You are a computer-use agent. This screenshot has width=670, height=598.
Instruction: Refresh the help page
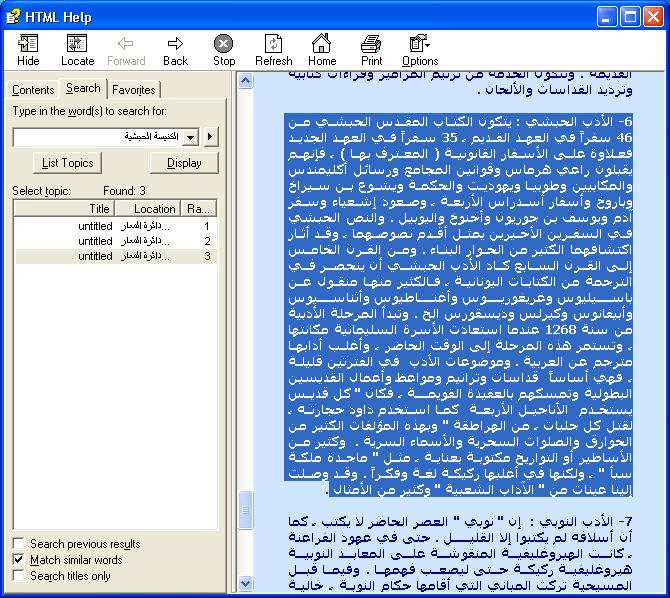pos(273,50)
